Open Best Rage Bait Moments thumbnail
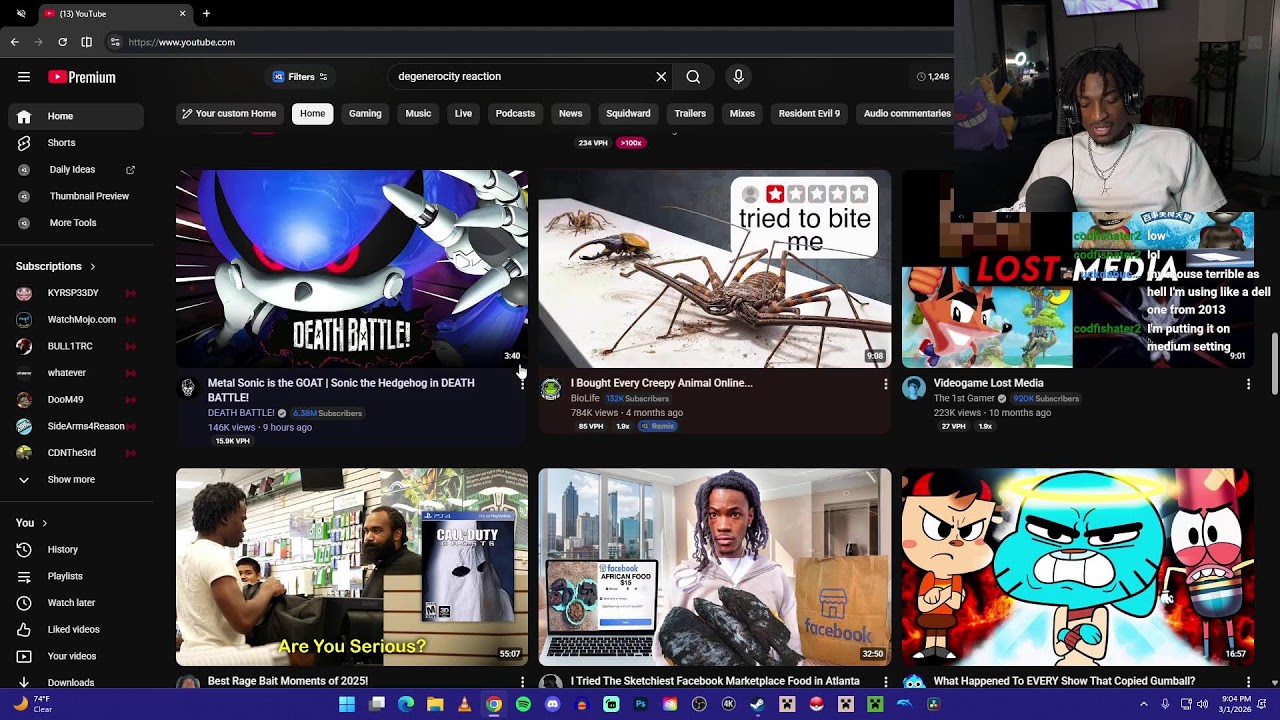The height and width of the screenshot is (720, 1280). point(352,567)
